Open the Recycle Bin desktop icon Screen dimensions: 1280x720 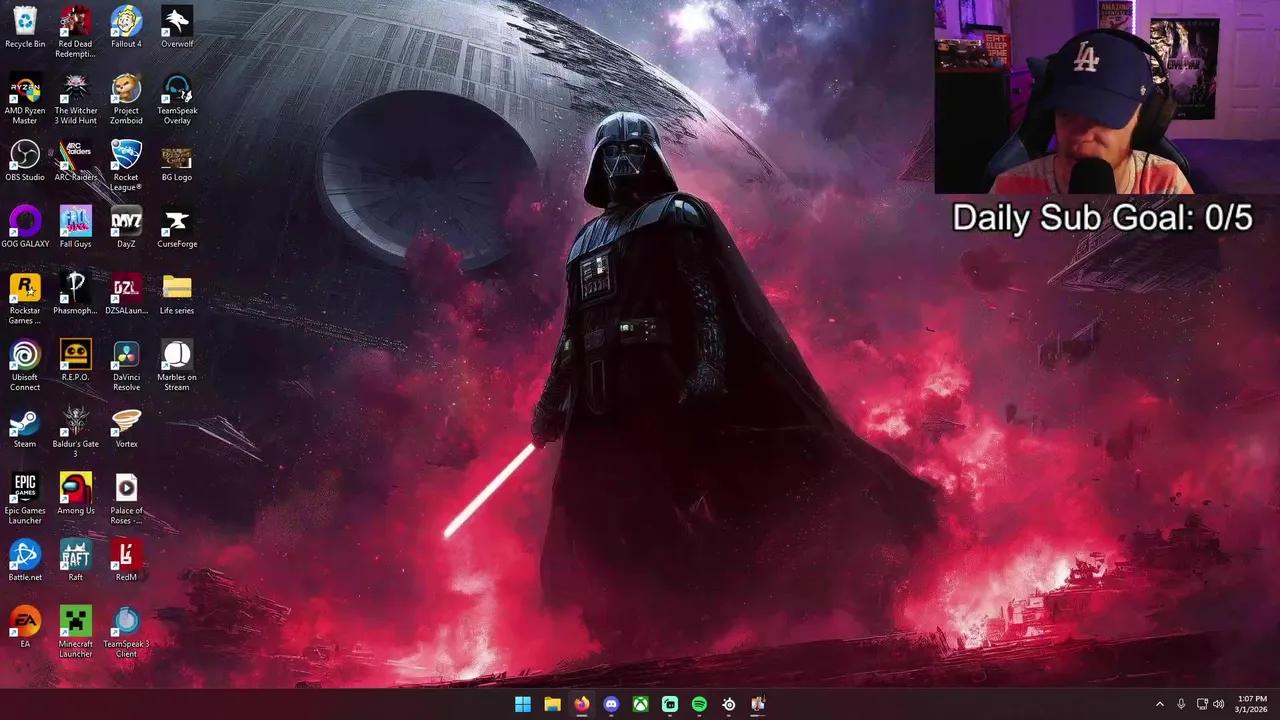[25, 28]
